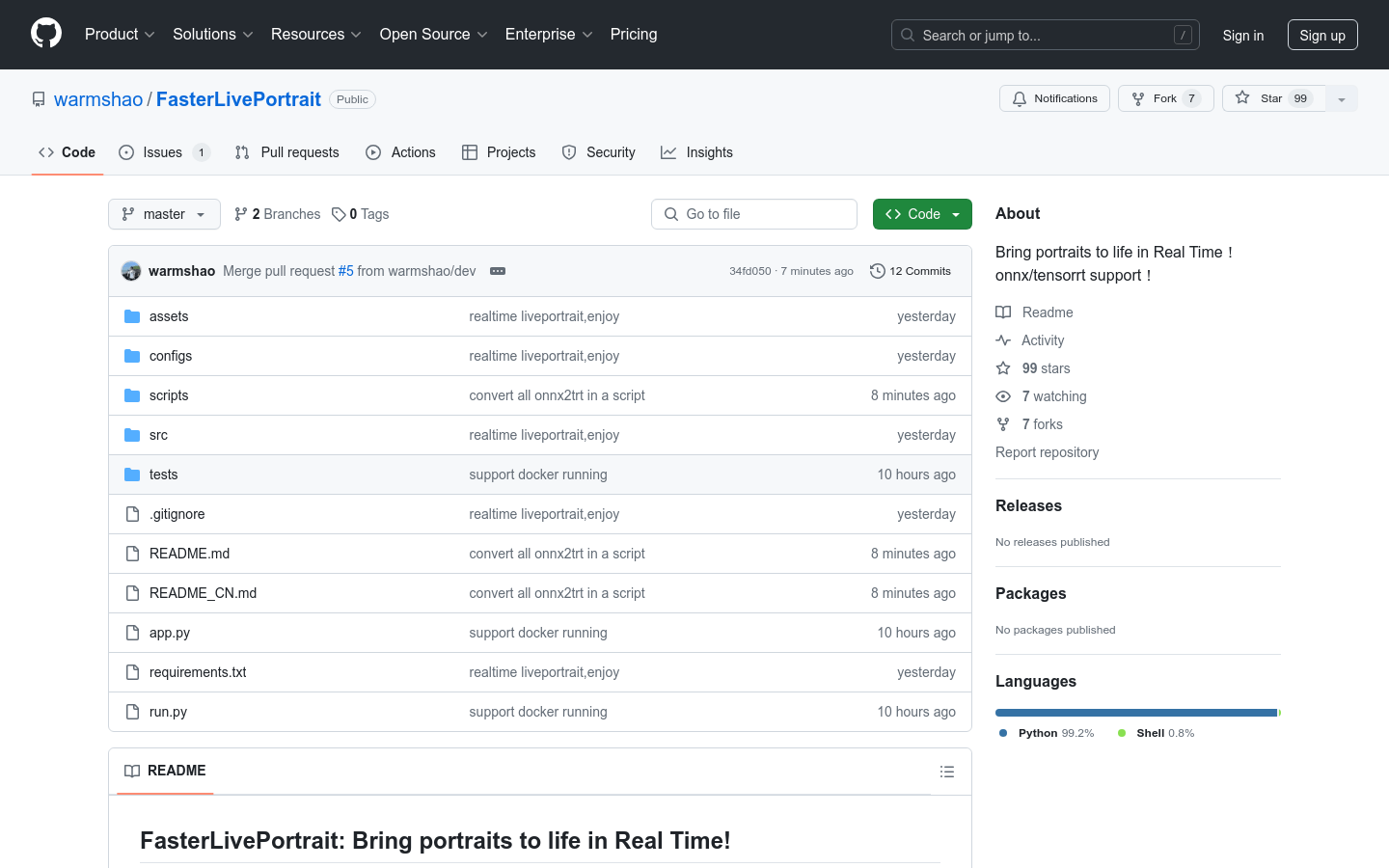Open the configs folder icon

132,356
